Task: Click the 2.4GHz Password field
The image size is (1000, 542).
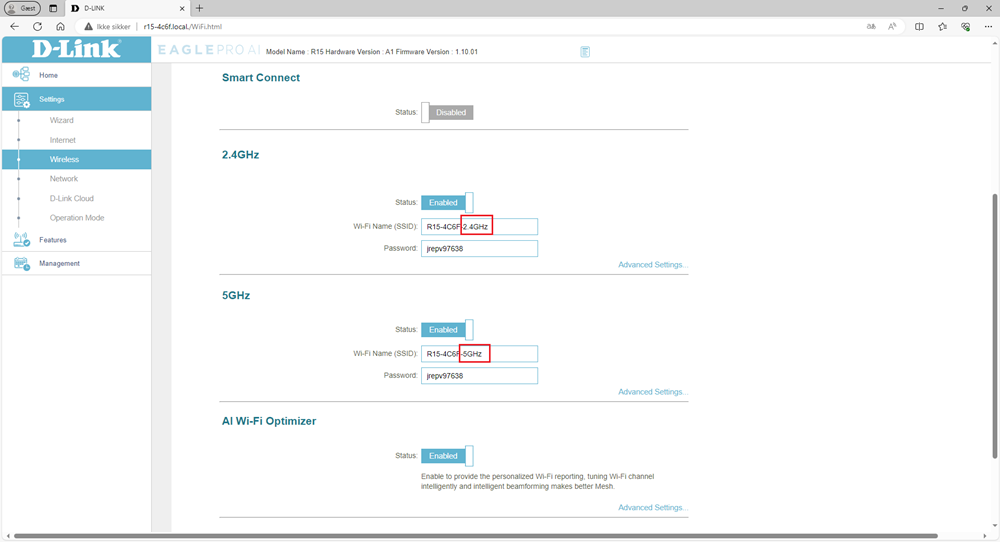Action: [479, 249]
